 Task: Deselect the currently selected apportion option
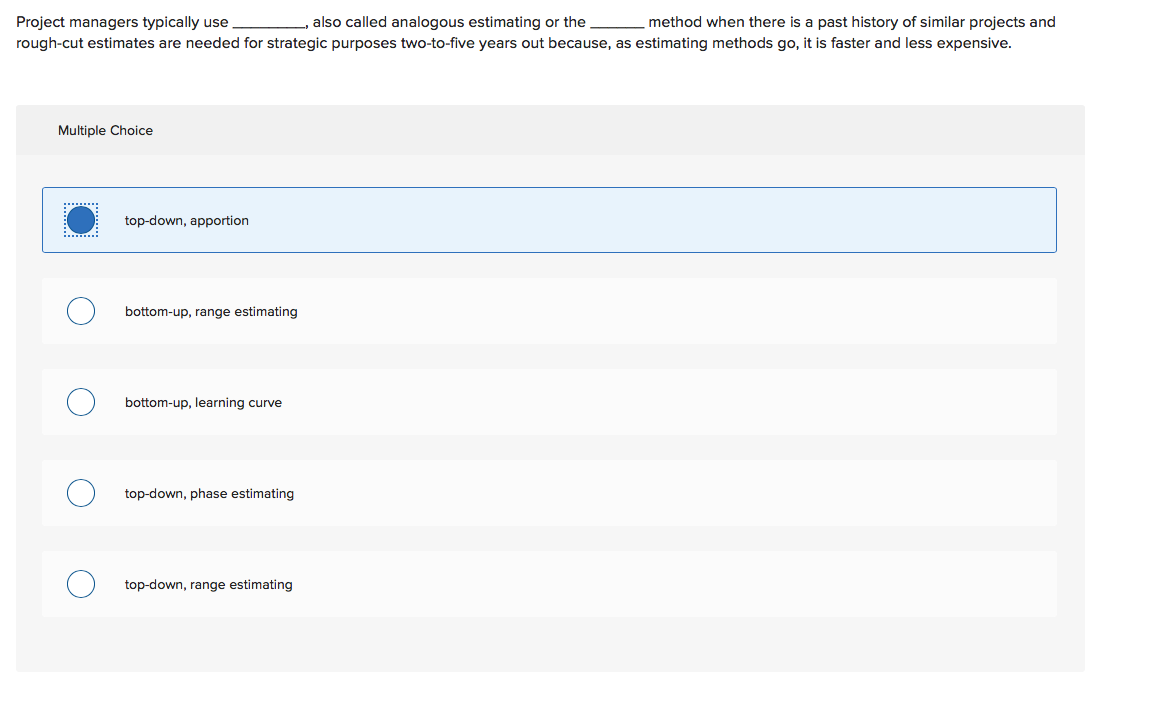pos(81,219)
